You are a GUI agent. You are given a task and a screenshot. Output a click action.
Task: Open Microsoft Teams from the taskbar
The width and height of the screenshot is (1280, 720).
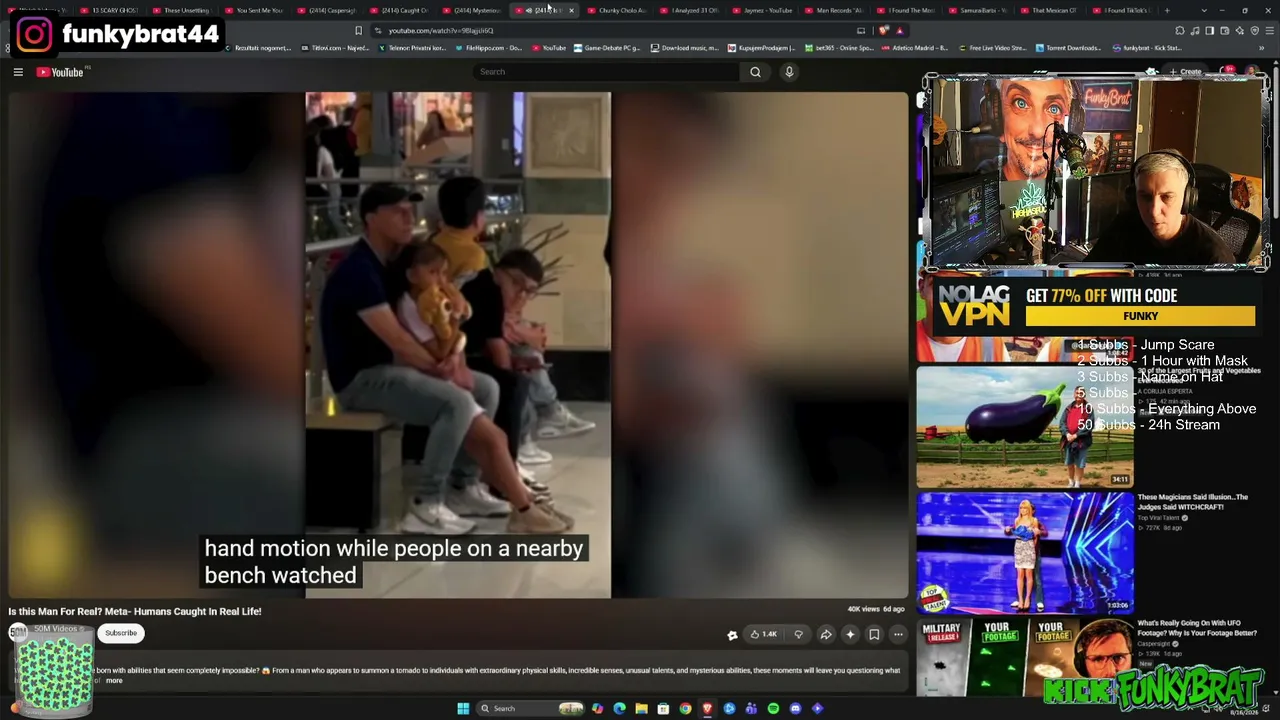tap(751, 709)
